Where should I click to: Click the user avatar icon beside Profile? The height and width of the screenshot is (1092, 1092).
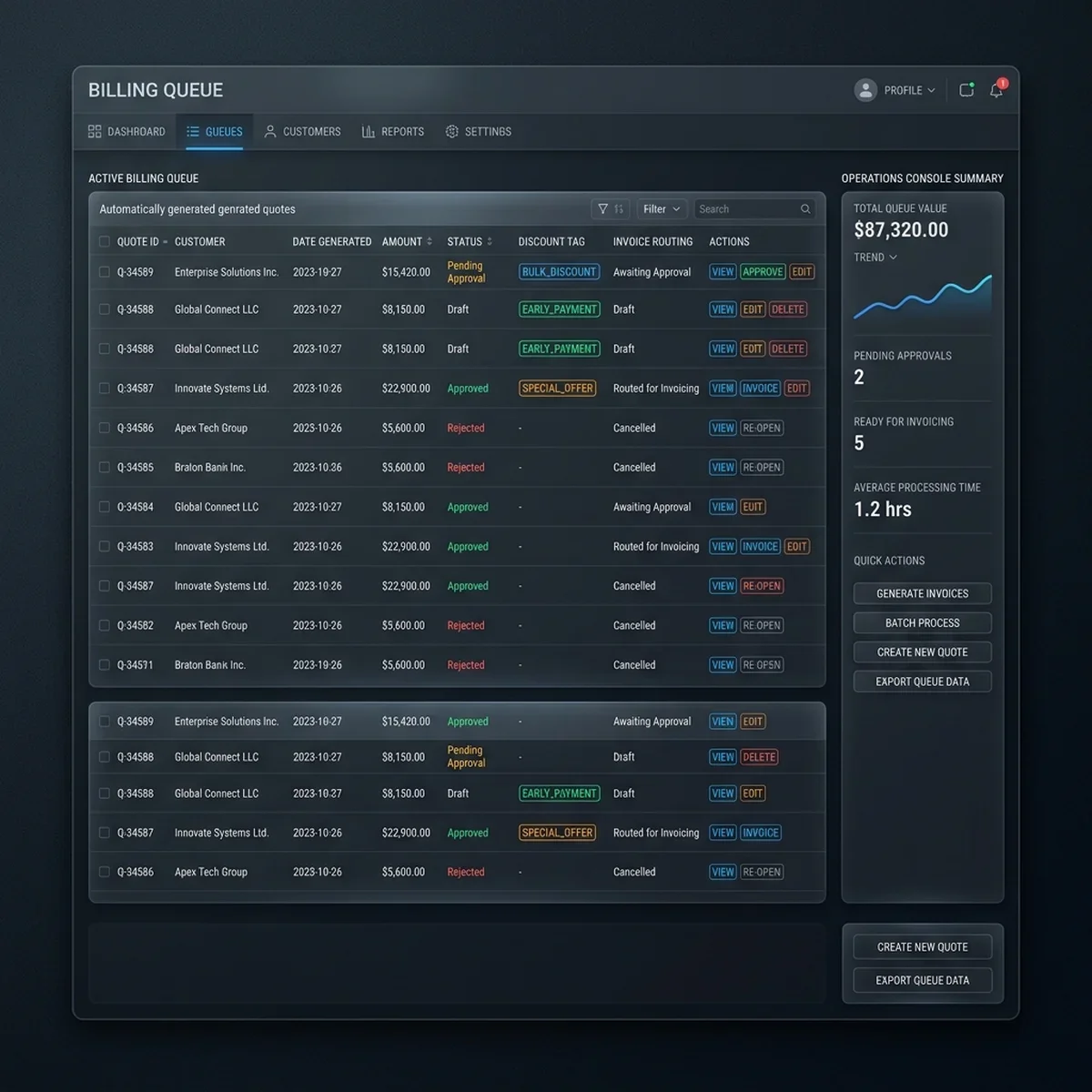[865, 90]
